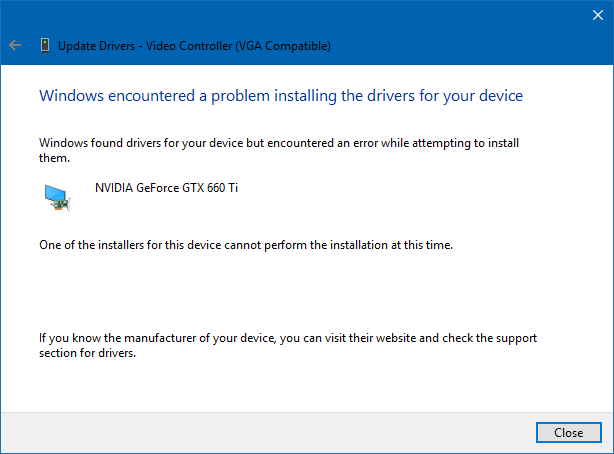The width and height of the screenshot is (614, 454).
Task: Click the 'section for drivers.' line
Action: click(x=87, y=353)
